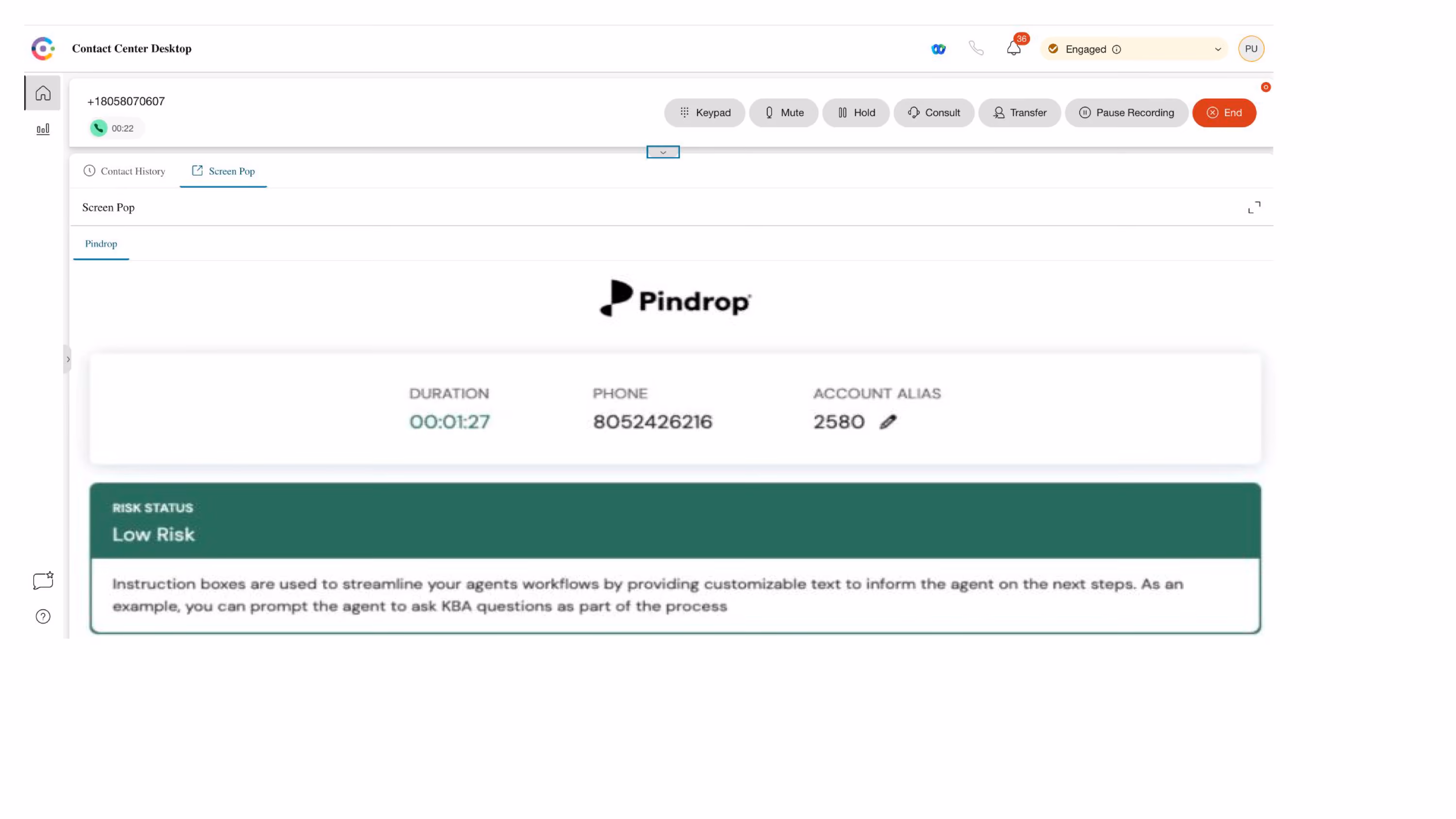Viewport: 1456px width, 819px height.
Task: Click the caller number +18058070607
Action: pyautogui.click(x=126, y=102)
